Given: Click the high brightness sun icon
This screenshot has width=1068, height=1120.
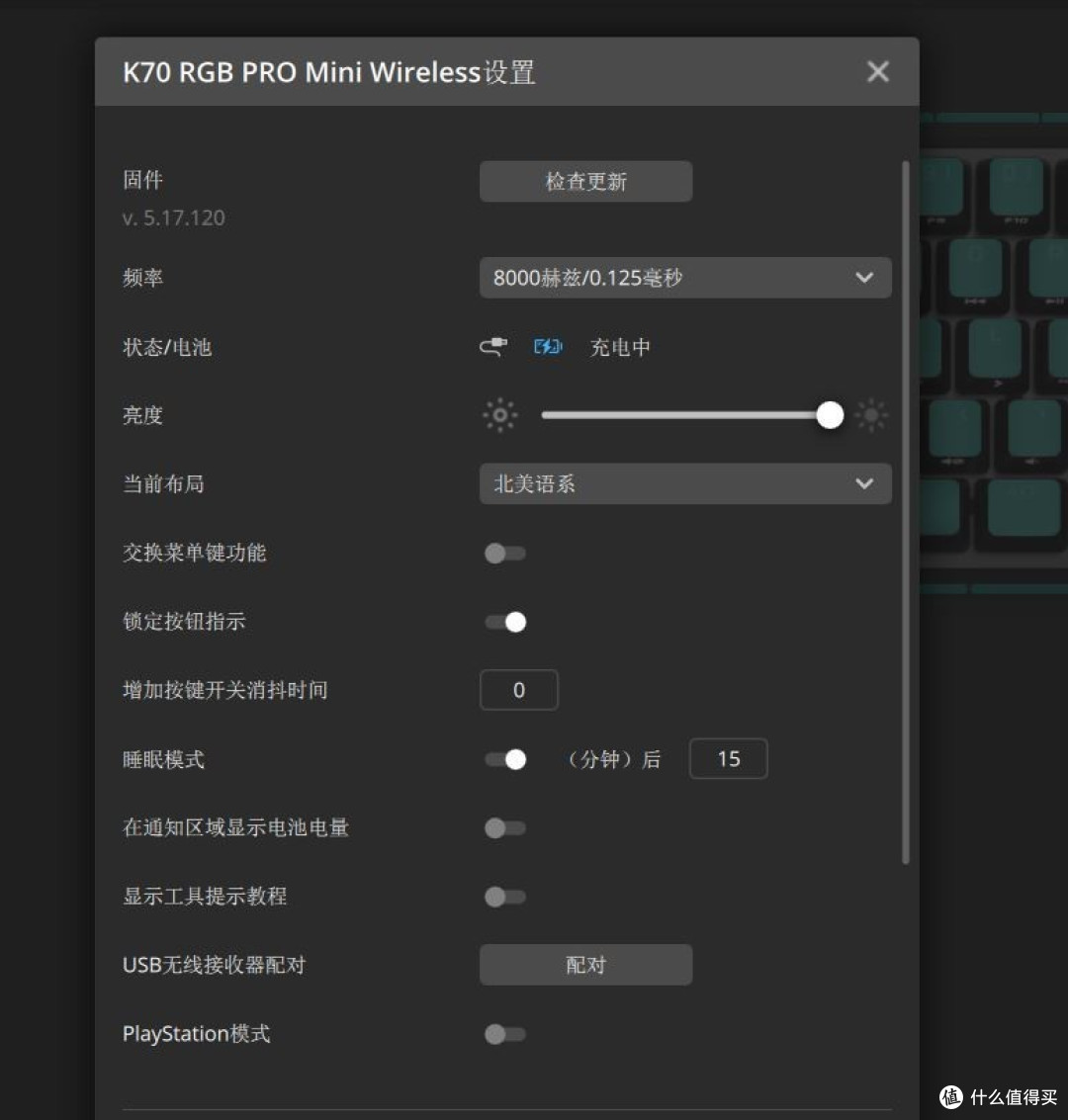Looking at the screenshot, I should pos(871,415).
